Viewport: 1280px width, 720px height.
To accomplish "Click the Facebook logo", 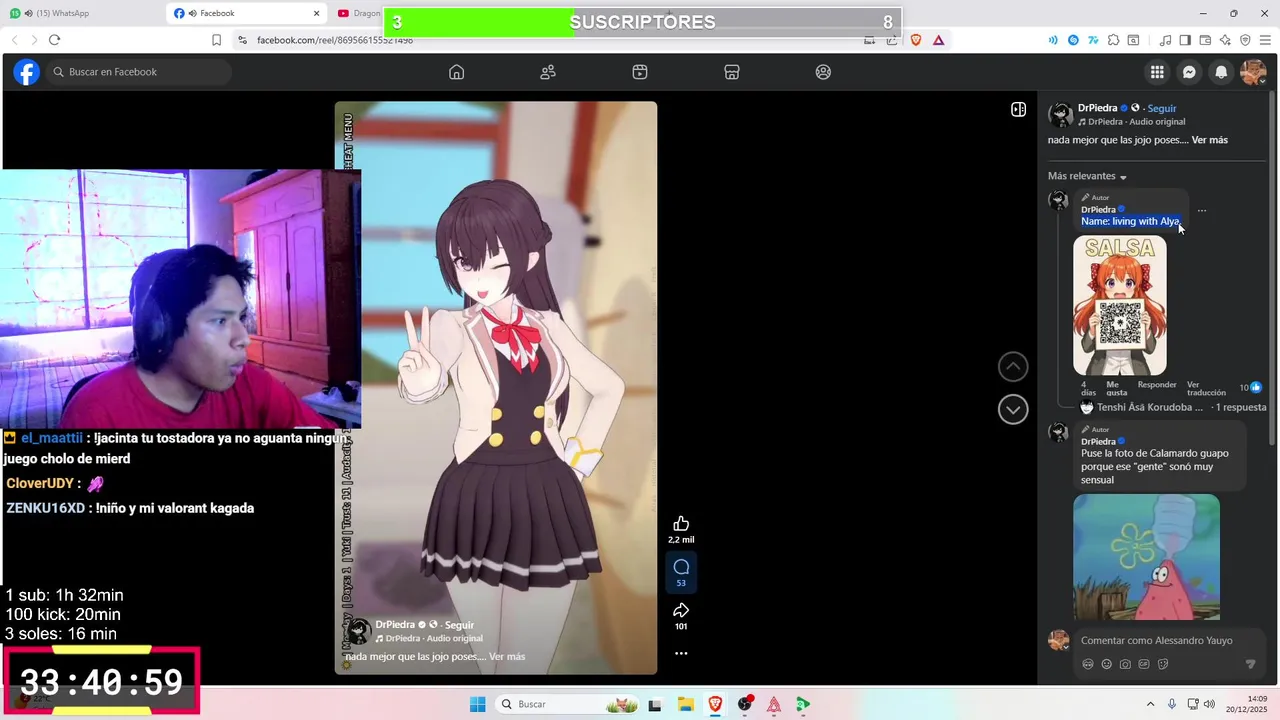I will coord(26,72).
